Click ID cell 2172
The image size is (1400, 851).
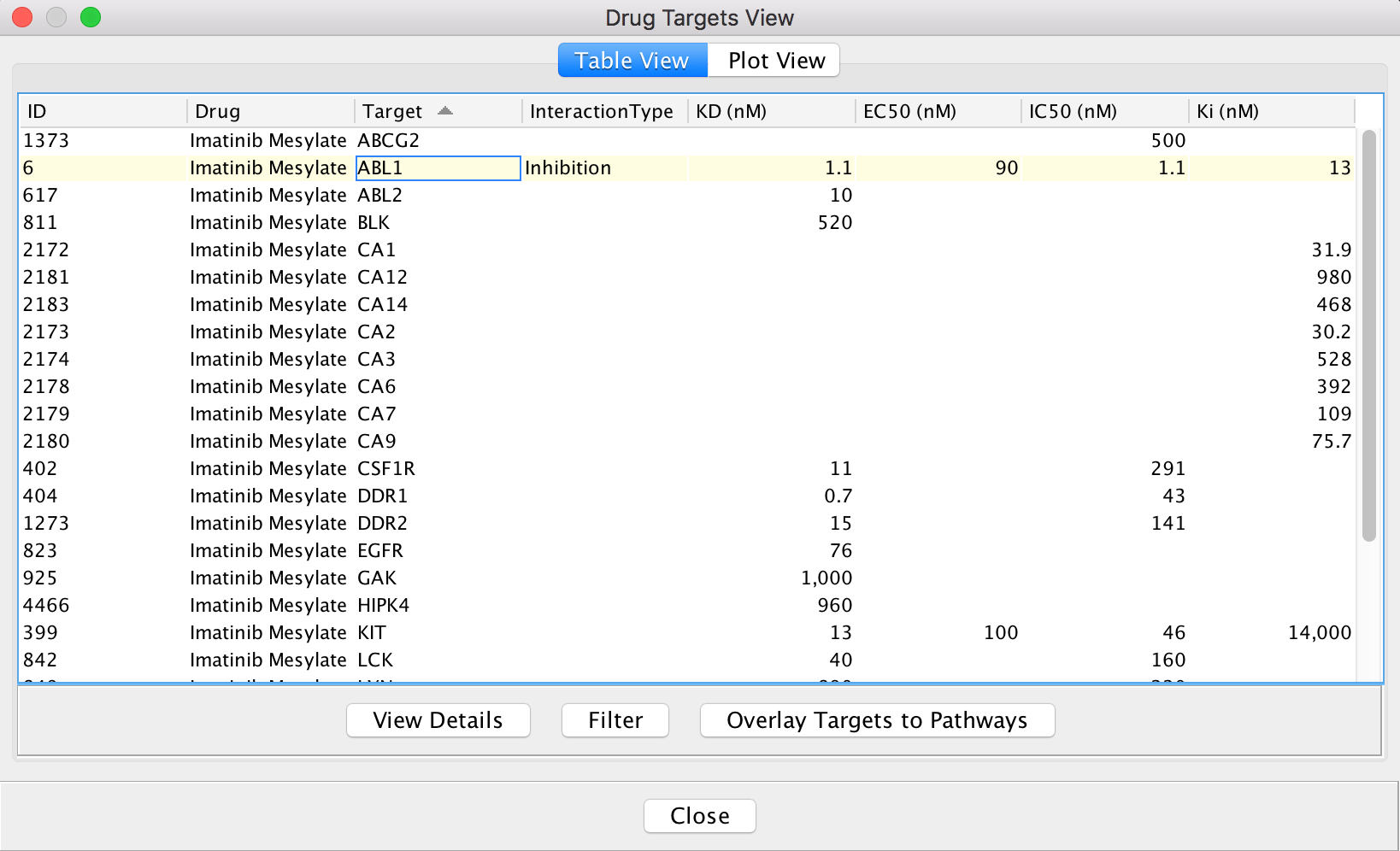[46, 250]
